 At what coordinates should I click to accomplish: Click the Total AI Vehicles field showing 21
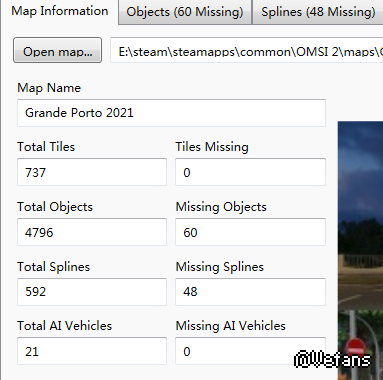click(92, 351)
